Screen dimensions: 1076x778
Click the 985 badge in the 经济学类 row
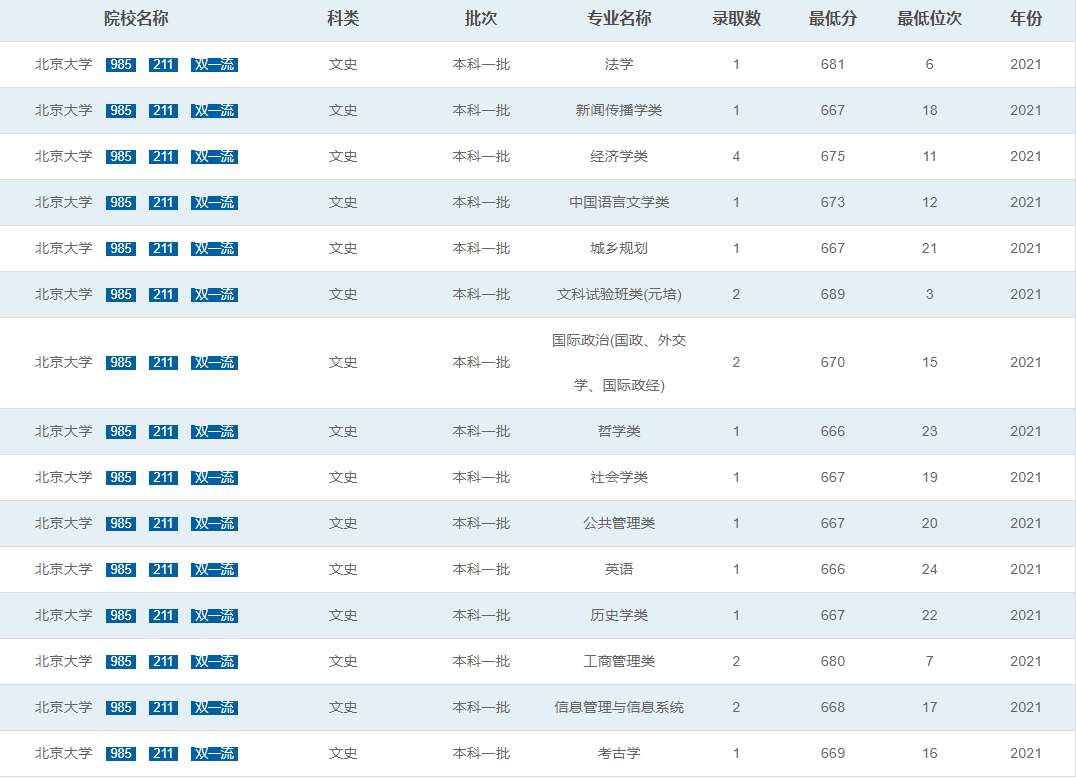tap(120, 156)
